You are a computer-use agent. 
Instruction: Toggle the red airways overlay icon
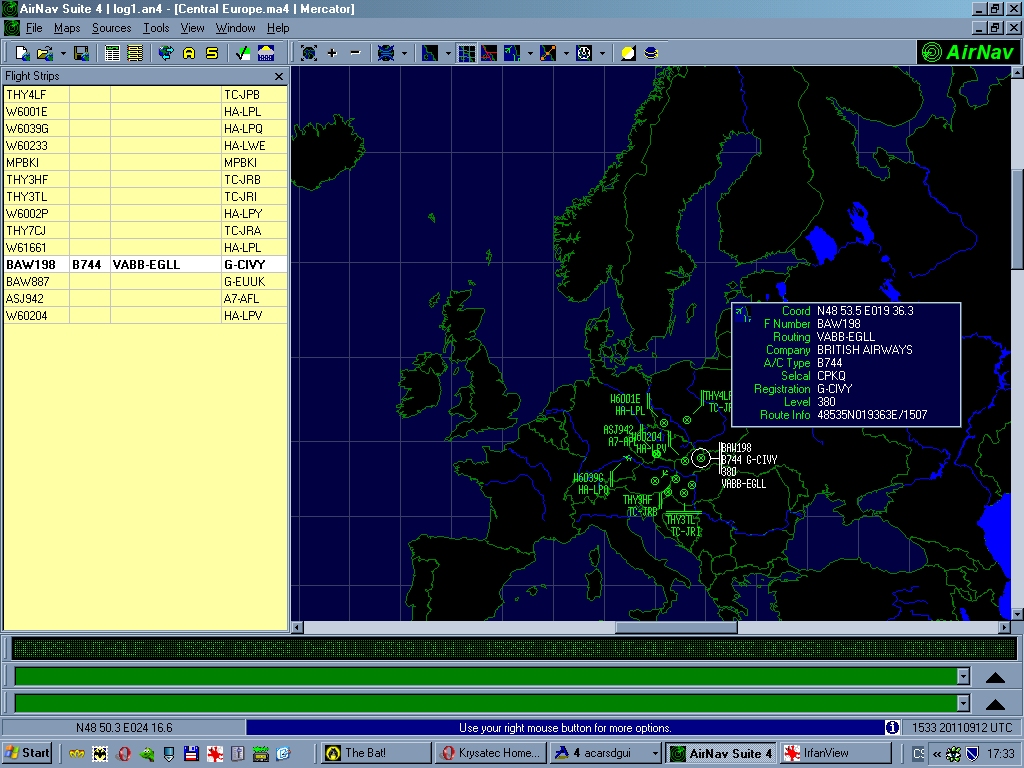pyautogui.click(x=488, y=53)
